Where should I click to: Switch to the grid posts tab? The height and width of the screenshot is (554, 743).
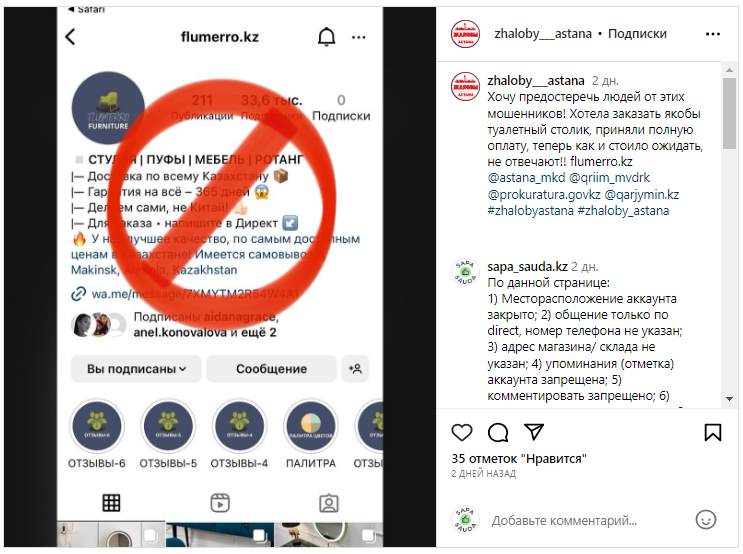[111, 503]
